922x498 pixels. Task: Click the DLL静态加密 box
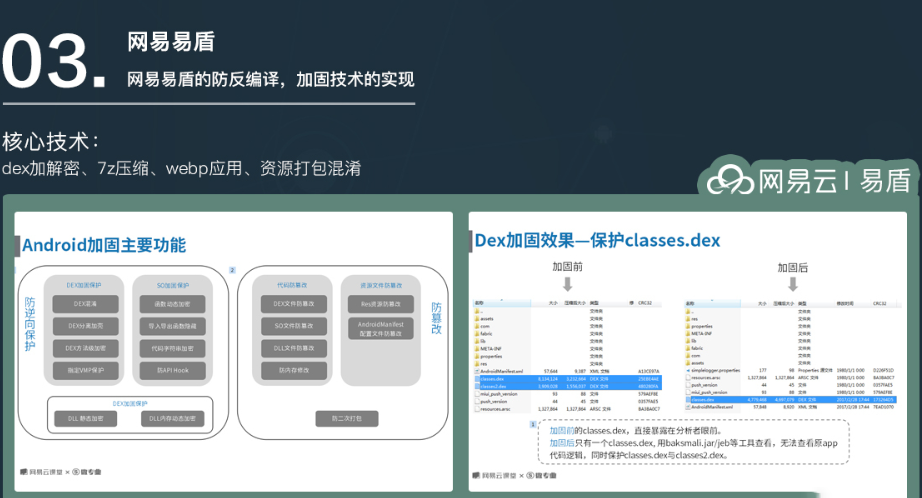[86, 419]
